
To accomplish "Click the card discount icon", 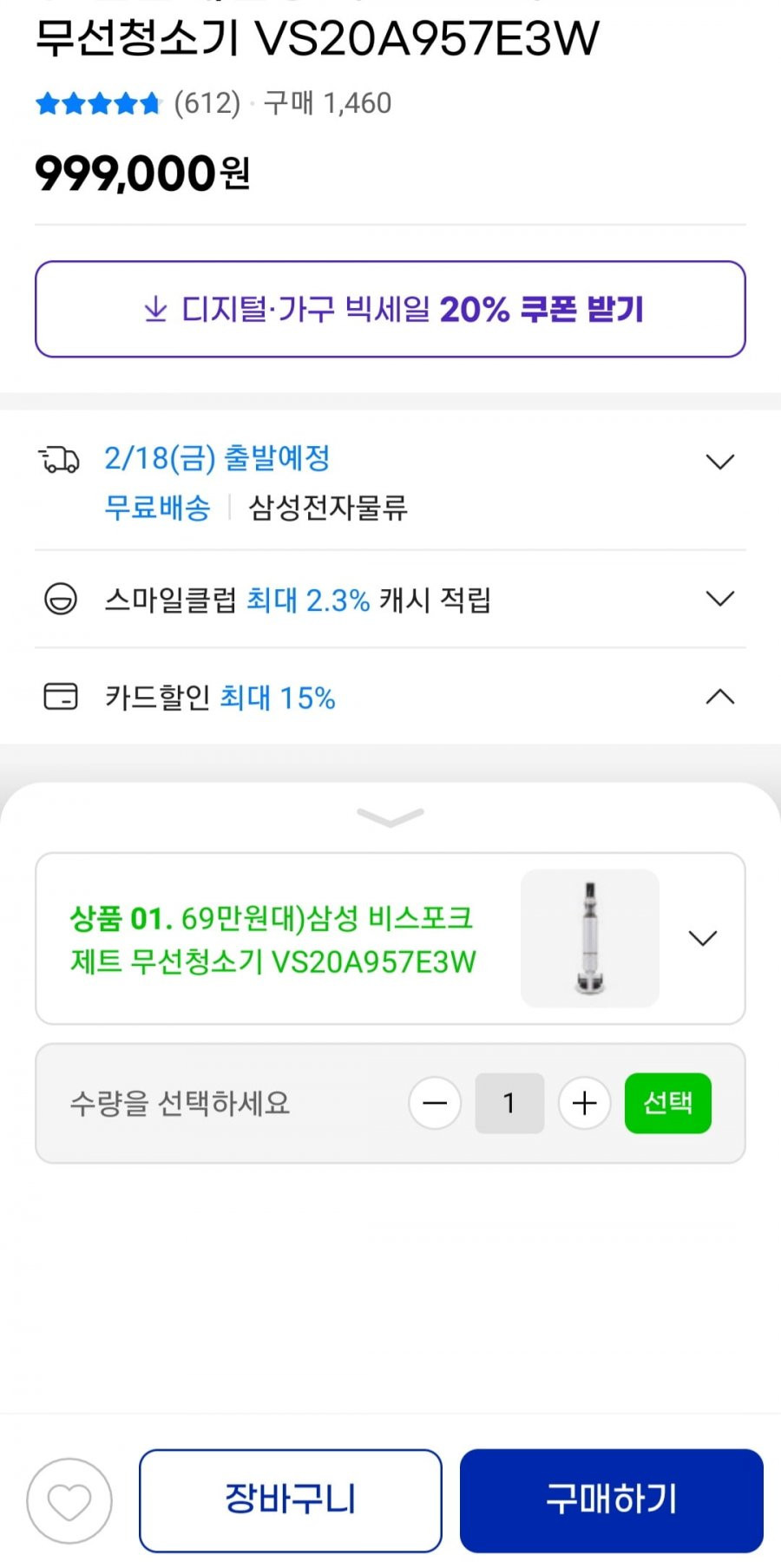I will (61, 696).
